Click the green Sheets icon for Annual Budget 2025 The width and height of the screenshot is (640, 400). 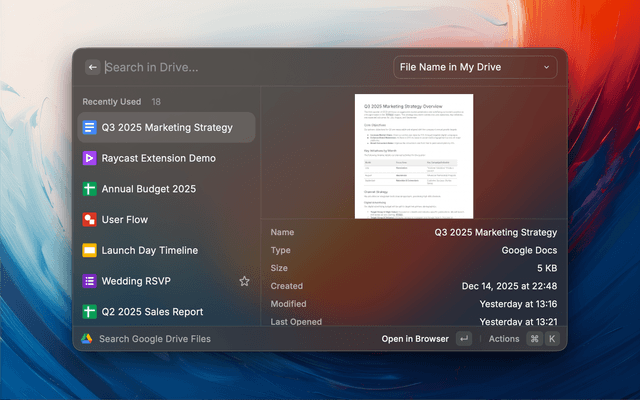coord(89,189)
